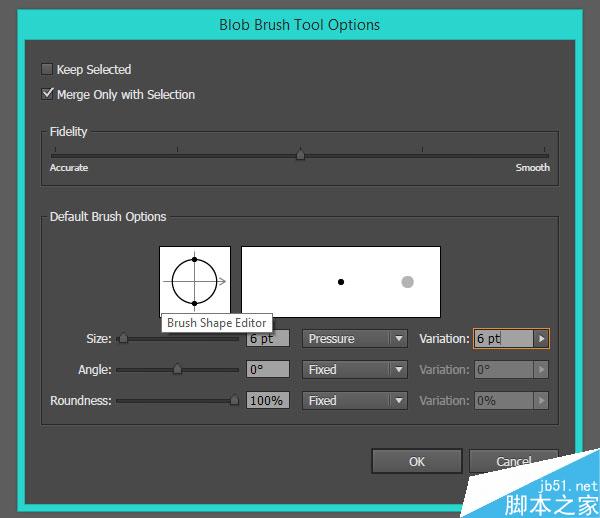Click the Accurate label under Fidelity

click(69, 168)
